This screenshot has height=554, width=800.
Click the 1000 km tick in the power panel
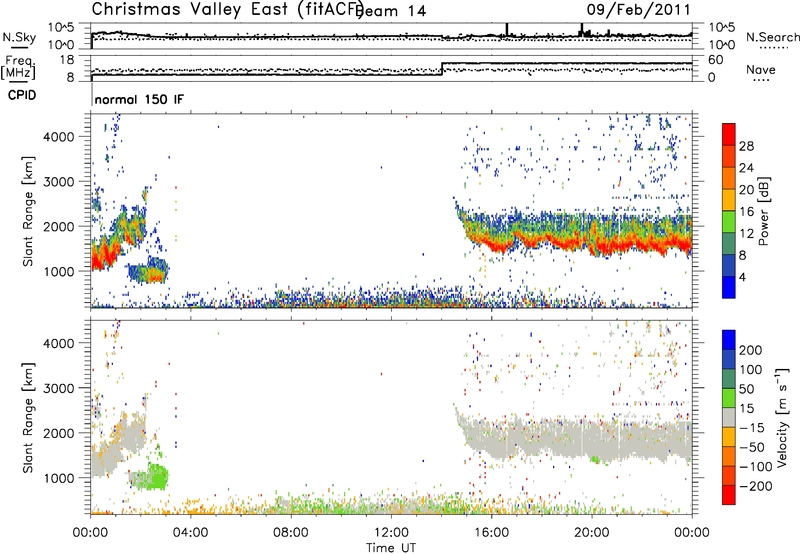pos(59,271)
